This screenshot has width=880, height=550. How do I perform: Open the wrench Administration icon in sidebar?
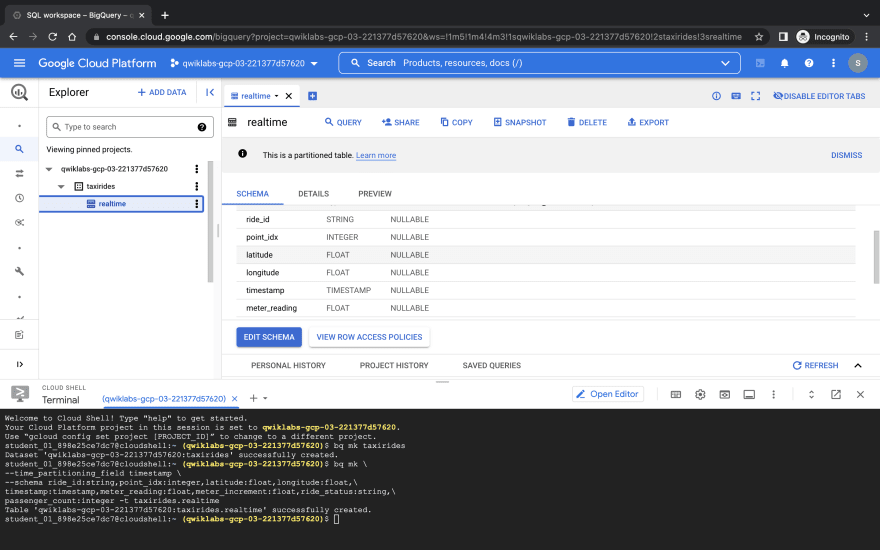pos(19,271)
